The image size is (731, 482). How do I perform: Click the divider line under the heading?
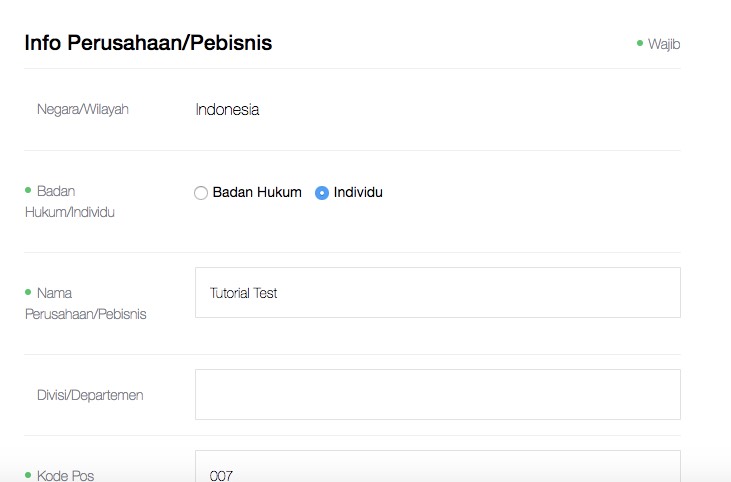pyautogui.click(x=352, y=68)
